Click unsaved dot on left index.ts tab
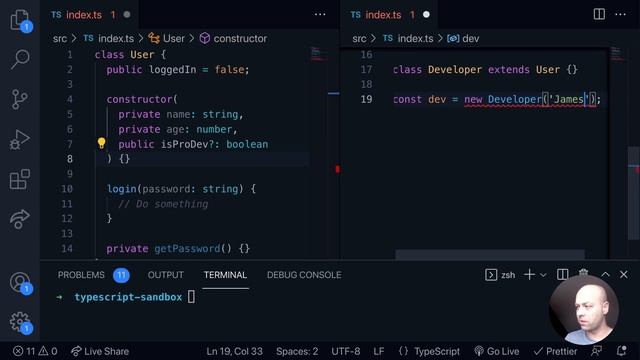 coord(127,15)
